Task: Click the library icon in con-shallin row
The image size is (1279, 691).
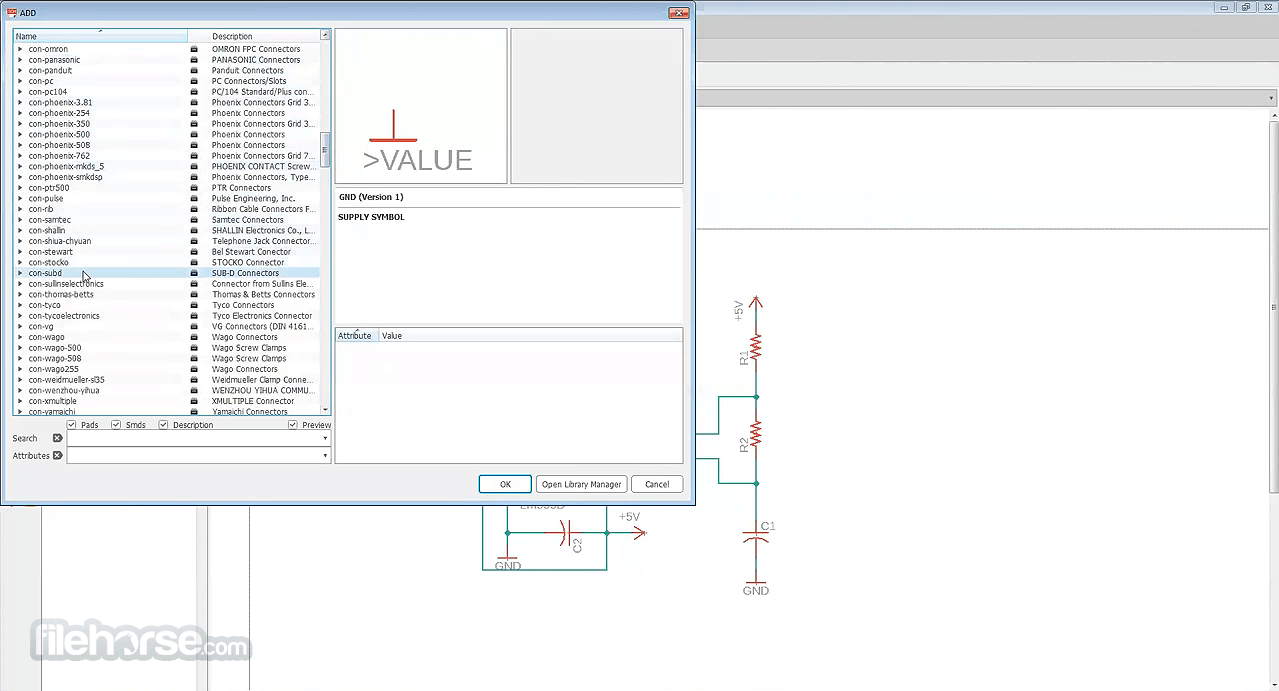Action: [x=194, y=231]
